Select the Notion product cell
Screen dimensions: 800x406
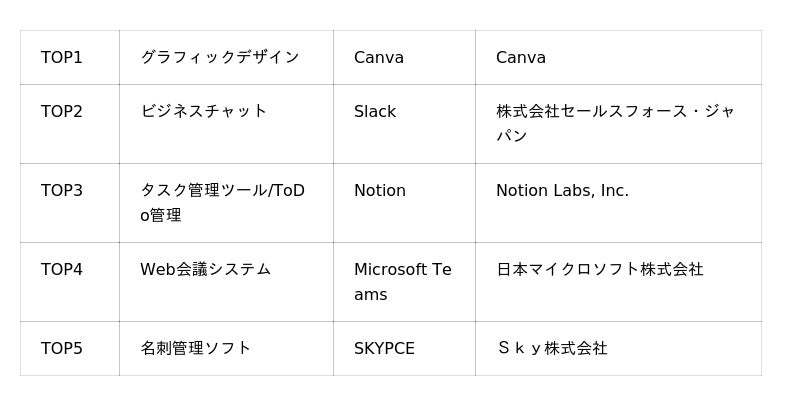coord(405,203)
